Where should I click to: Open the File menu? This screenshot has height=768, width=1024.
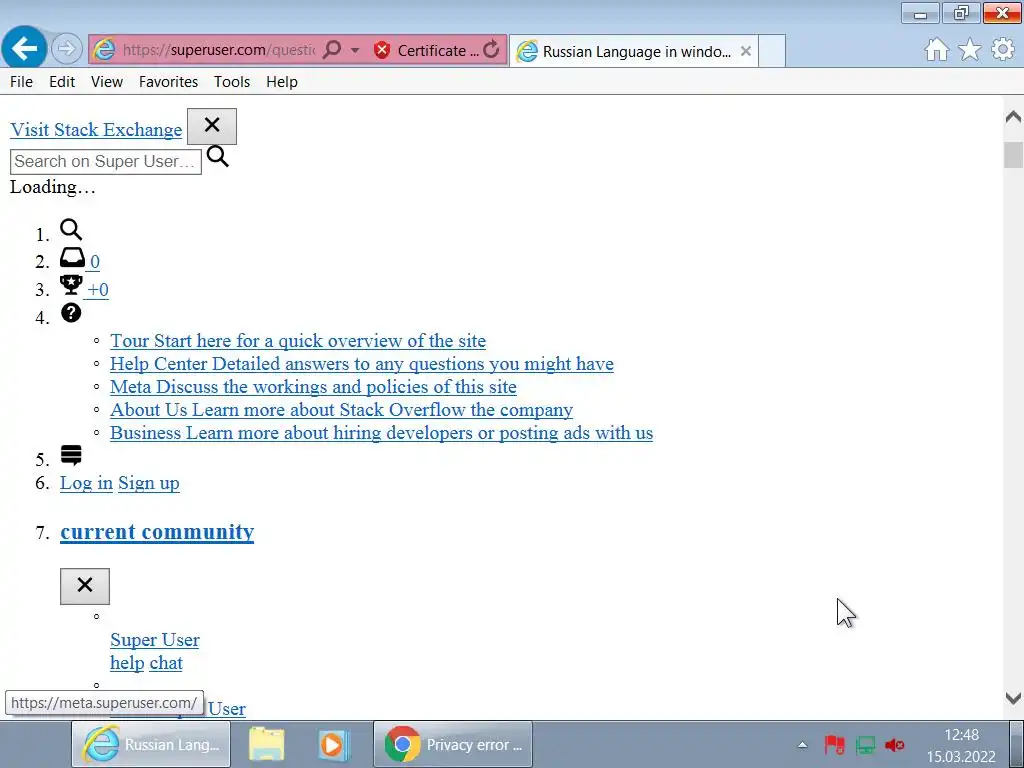pos(22,82)
